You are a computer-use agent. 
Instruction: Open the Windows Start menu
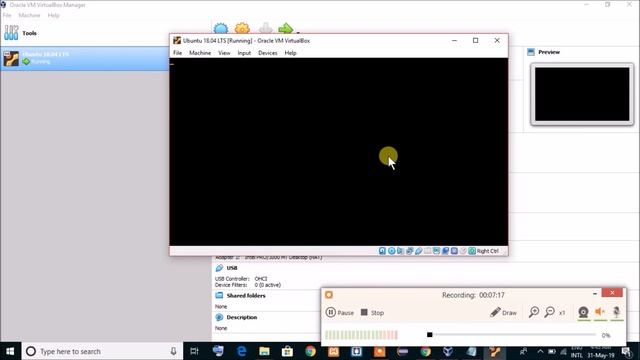[10, 351]
